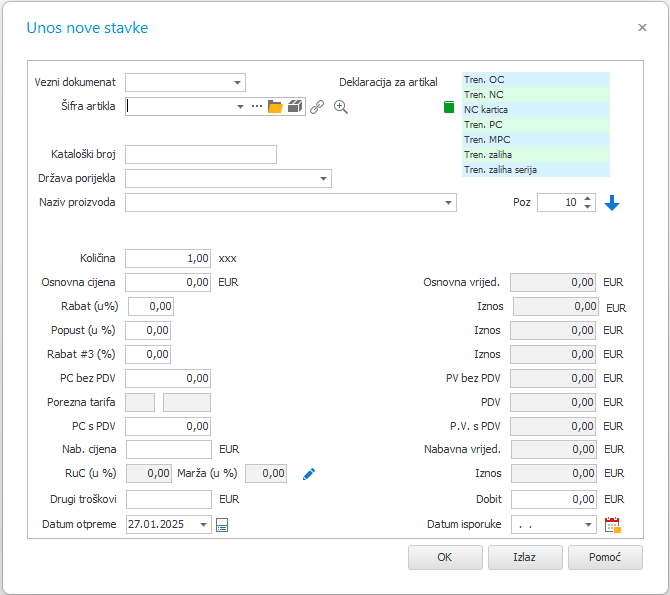Select Tren. MPC in the list
The height and width of the screenshot is (595, 670).
pyautogui.click(x=535, y=140)
